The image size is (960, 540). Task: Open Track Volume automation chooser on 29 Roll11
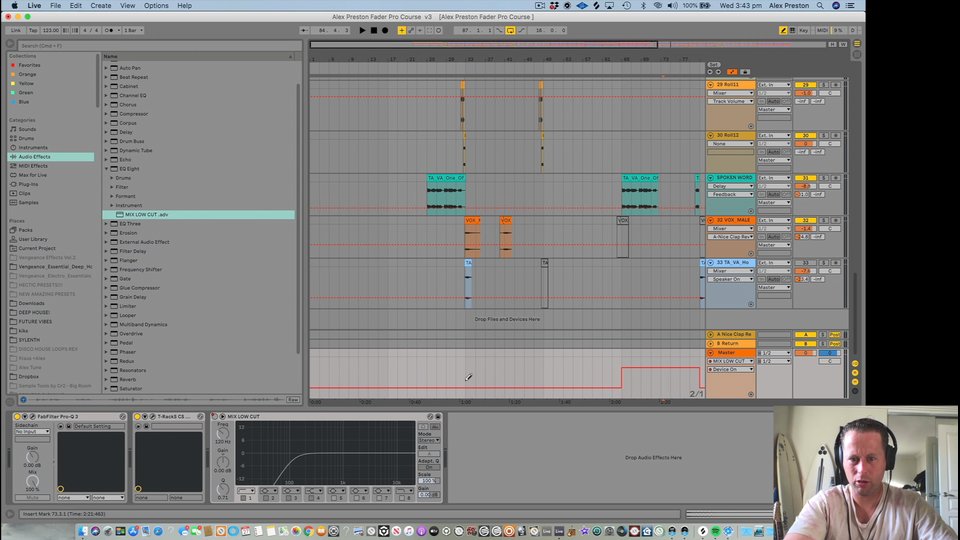click(731, 101)
